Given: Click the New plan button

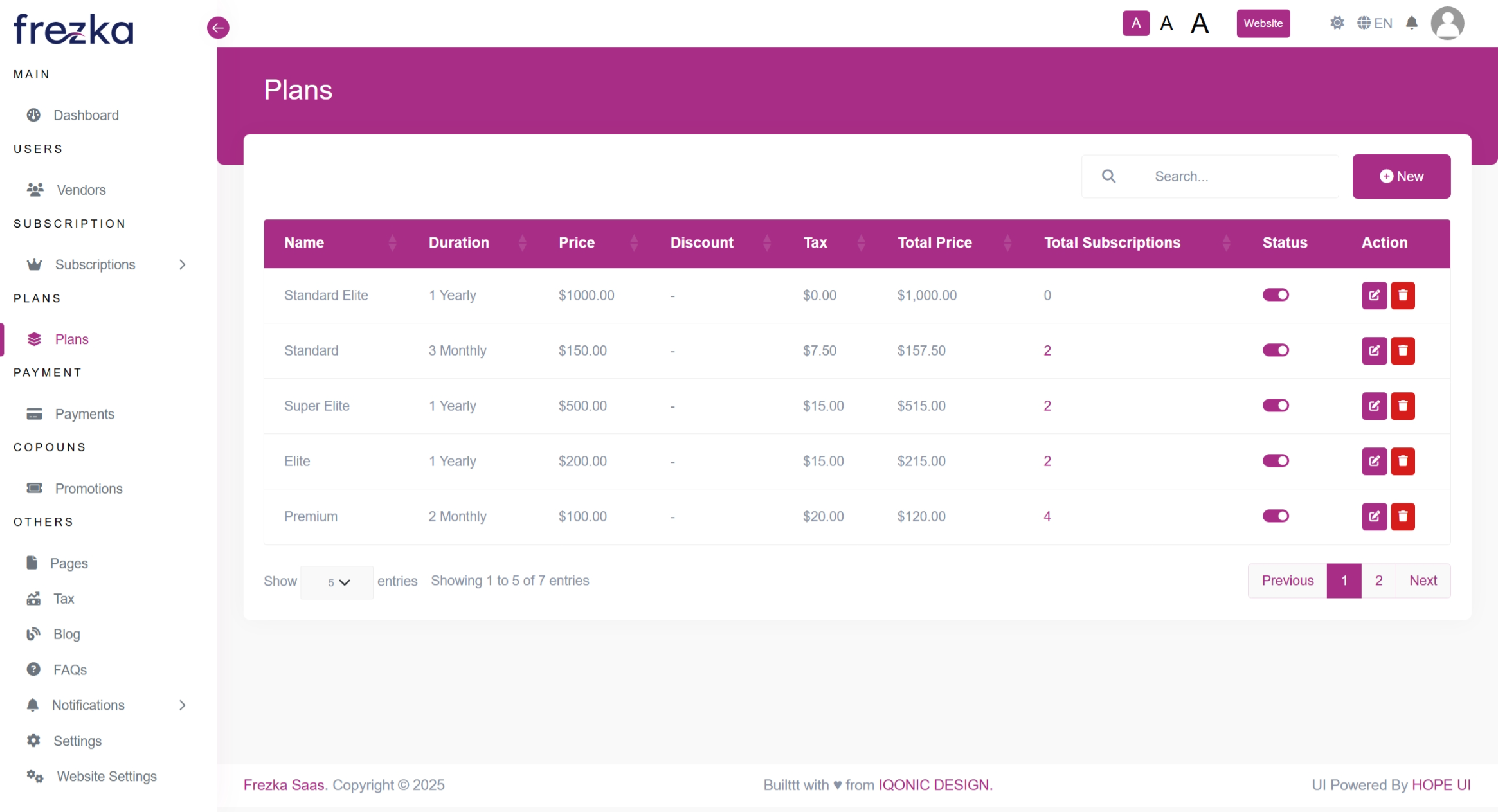Looking at the screenshot, I should [1401, 177].
